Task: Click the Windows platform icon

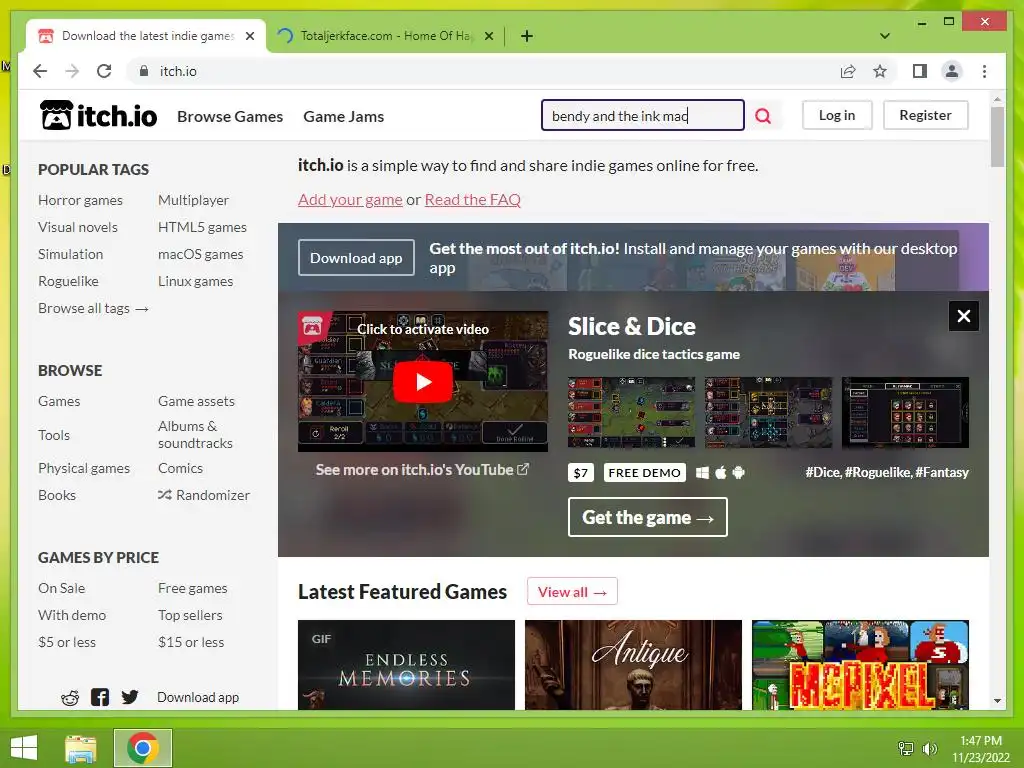Action: click(x=703, y=473)
